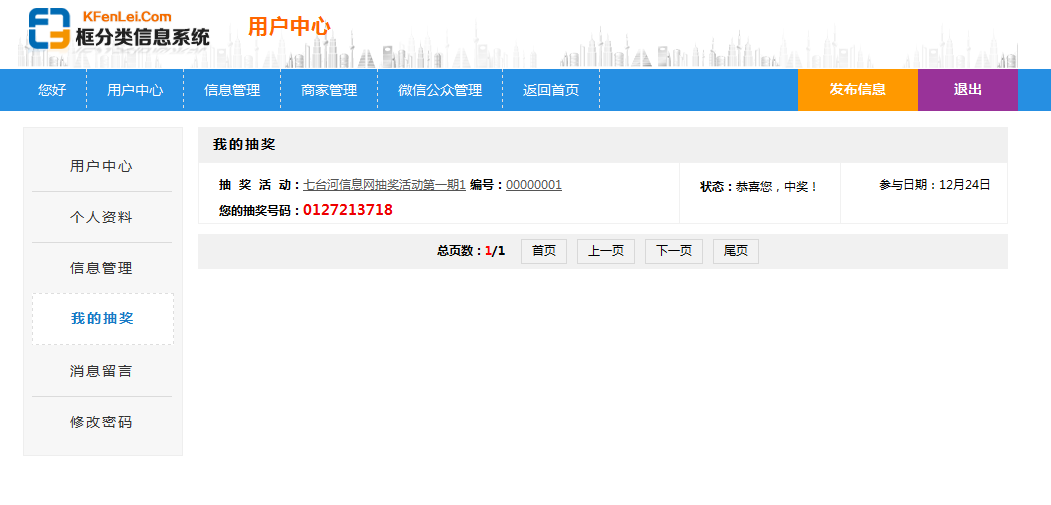Open 微信公众管理 in the navigation bar
Screen dimensions: 1051x505
(440, 90)
